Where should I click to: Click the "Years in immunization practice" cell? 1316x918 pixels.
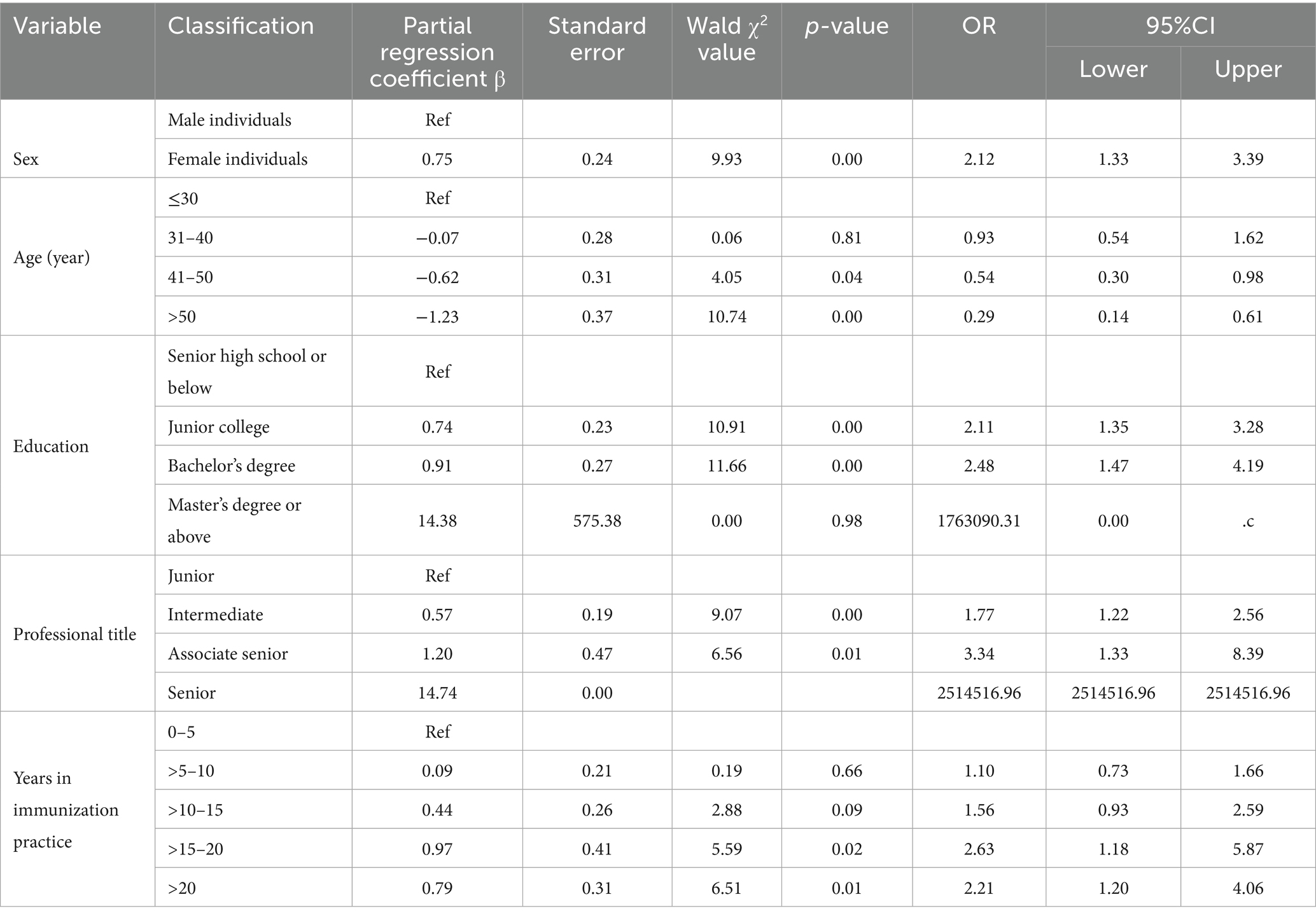point(66,810)
